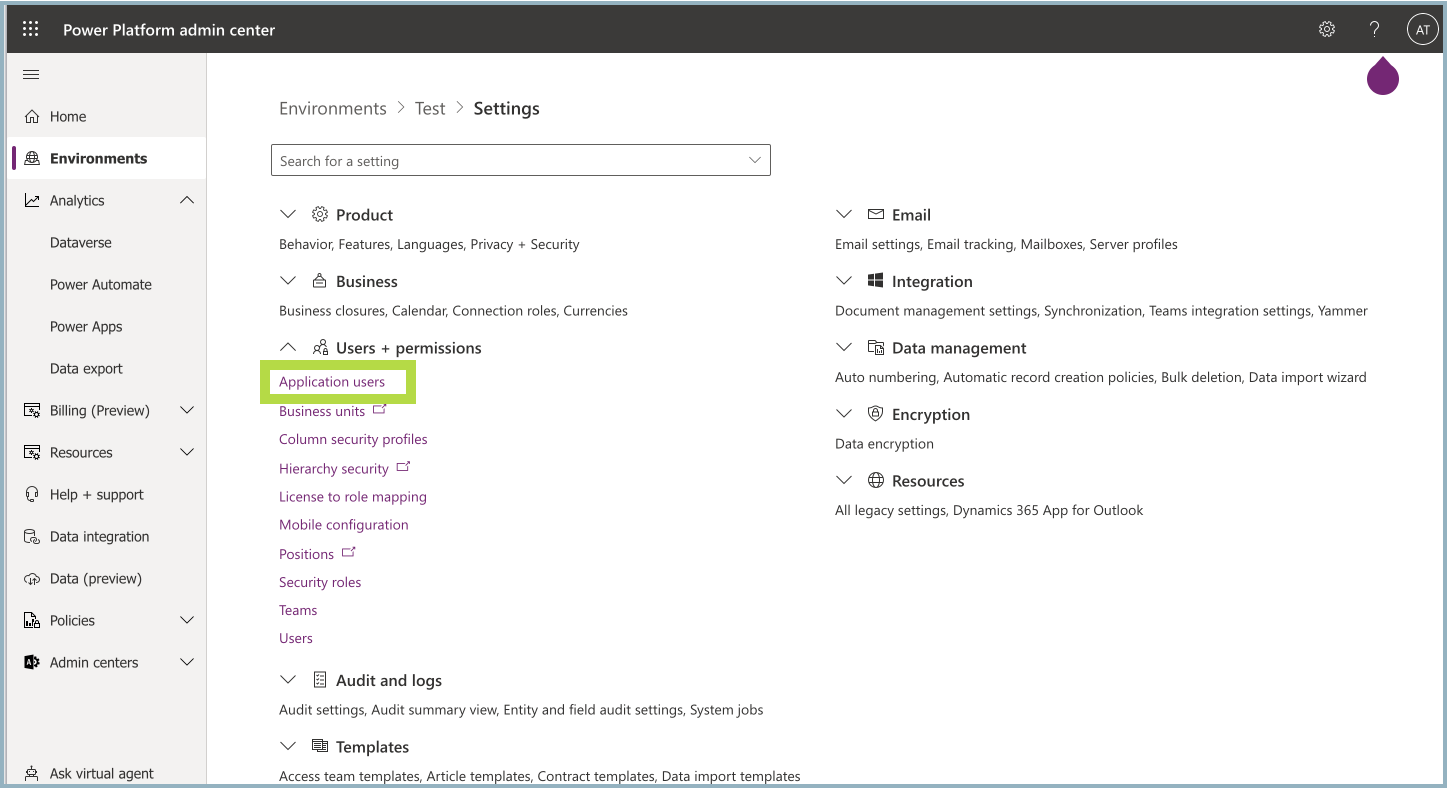
Task: Open the Teams link
Action: point(298,610)
